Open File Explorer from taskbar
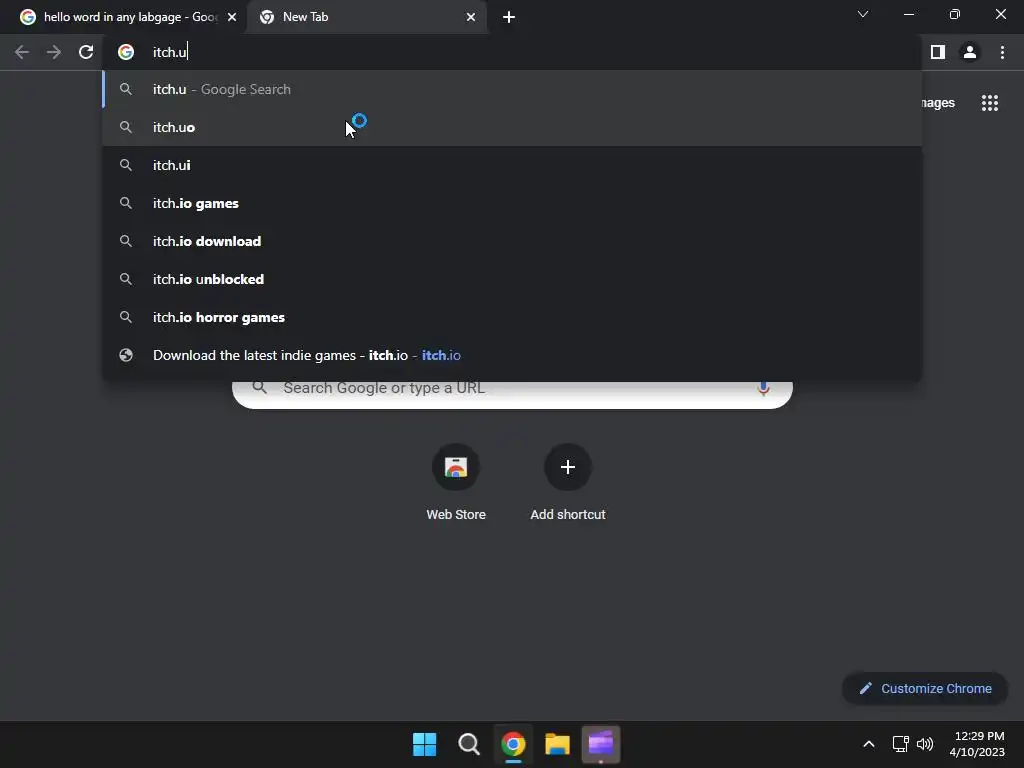The image size is (1024, 768). click(557, 744)
